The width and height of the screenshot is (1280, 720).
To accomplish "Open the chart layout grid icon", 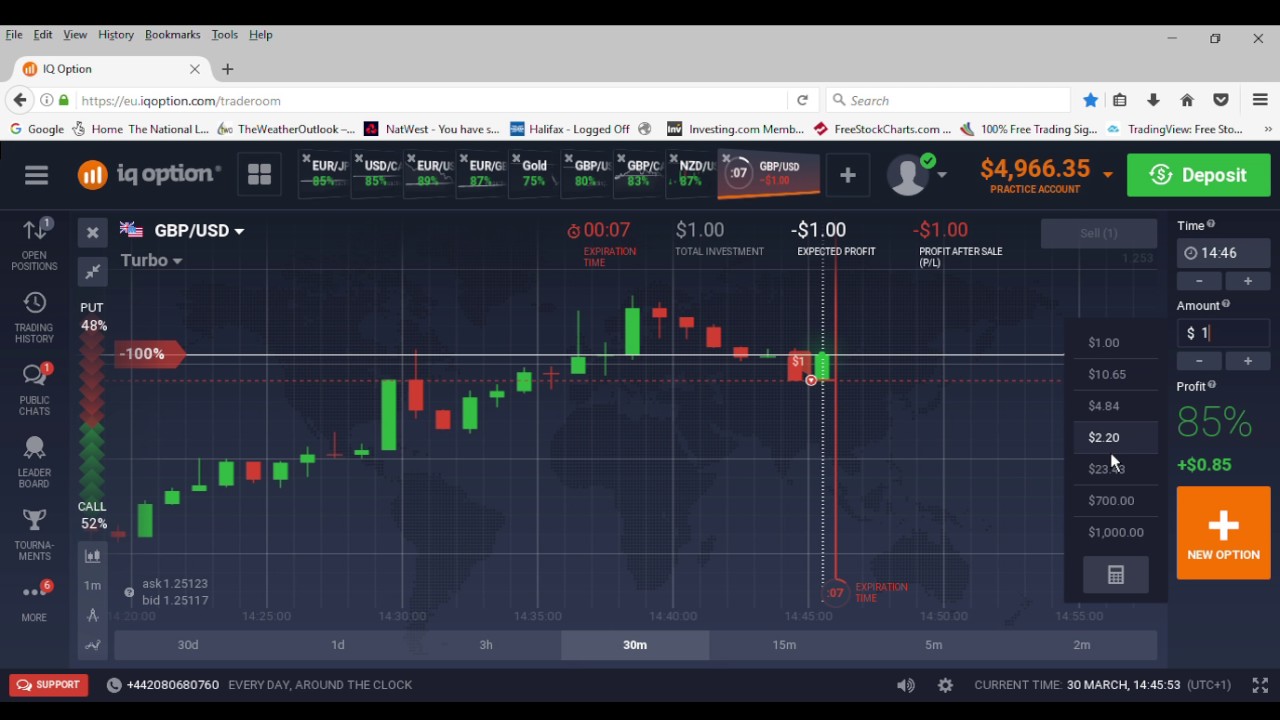I will [259, 175].
